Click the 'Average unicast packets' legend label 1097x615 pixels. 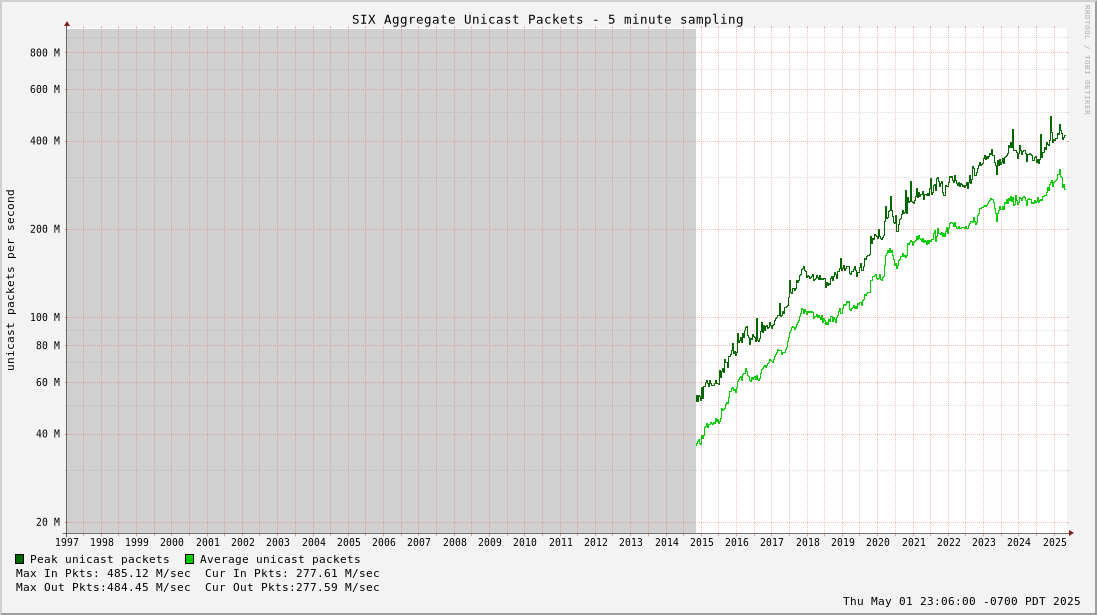280,559
